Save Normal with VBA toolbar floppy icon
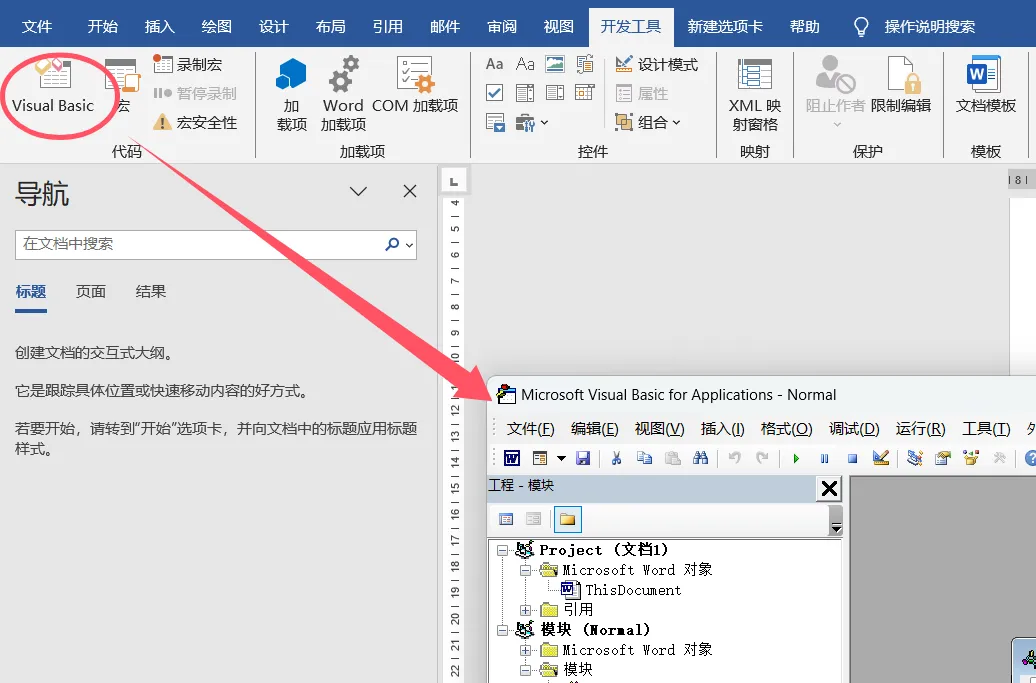 click(x=582, y=458)
